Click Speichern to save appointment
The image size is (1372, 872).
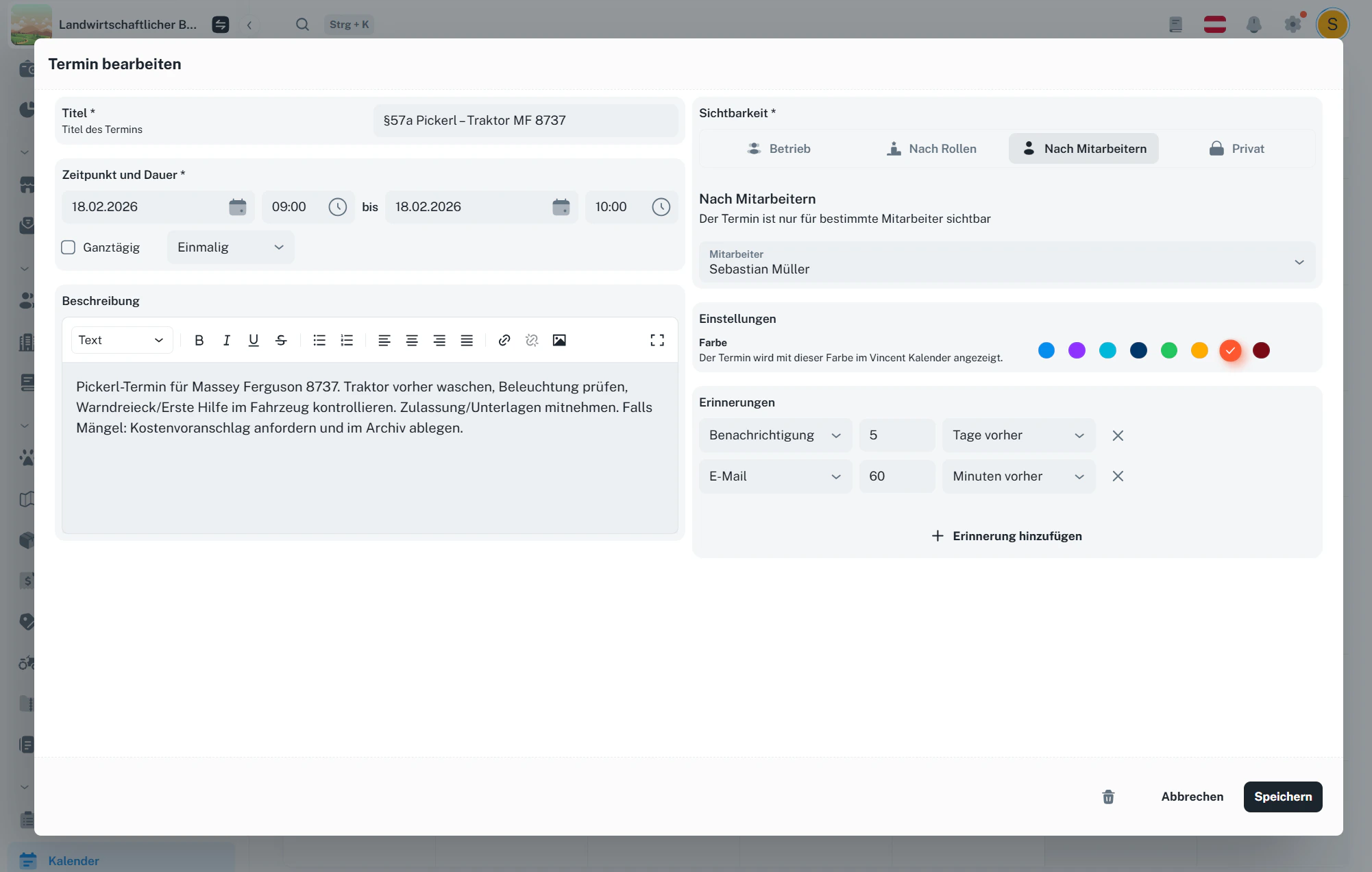click(1282, 797)
